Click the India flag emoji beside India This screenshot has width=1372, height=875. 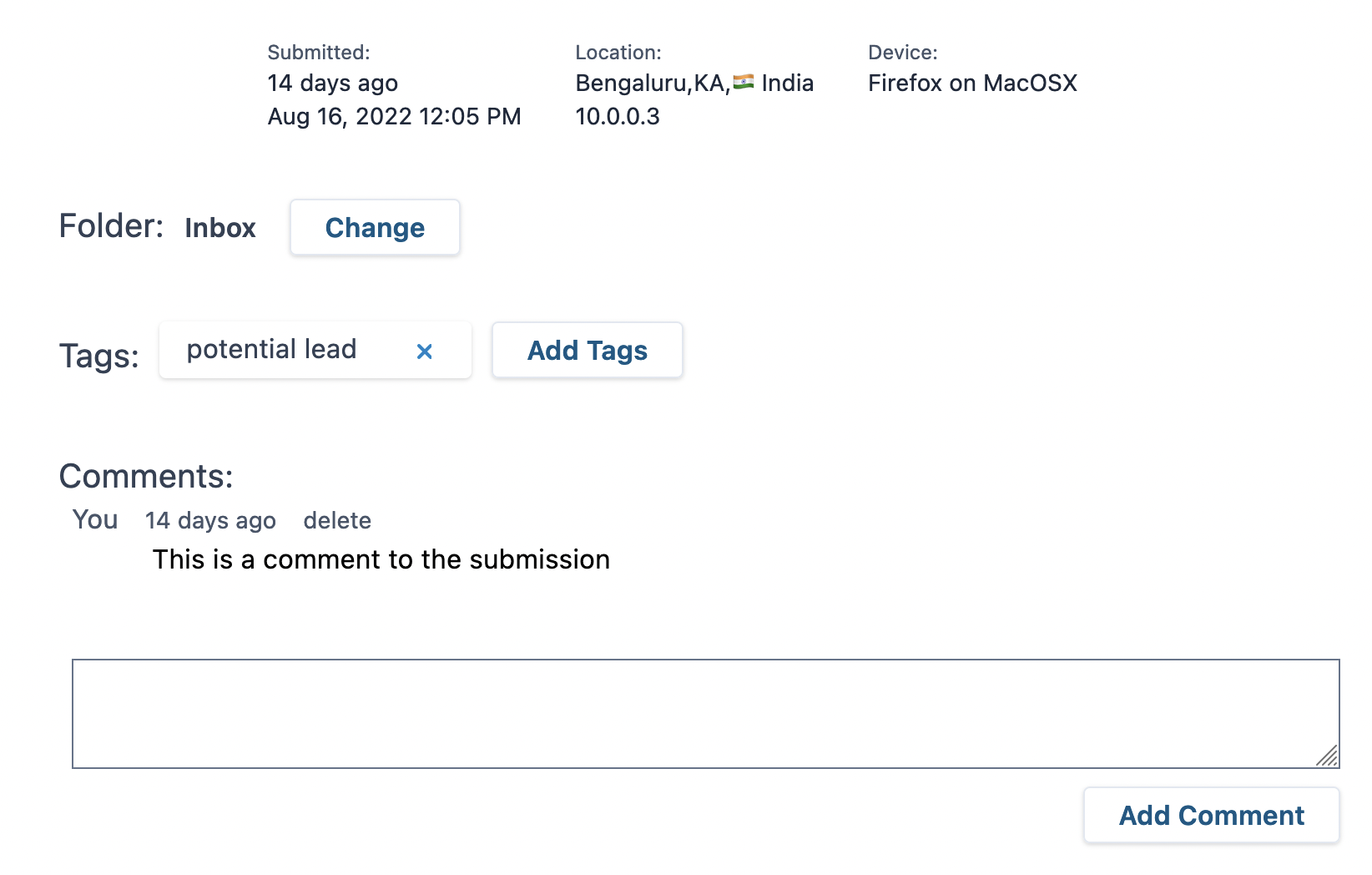point(744,82)
